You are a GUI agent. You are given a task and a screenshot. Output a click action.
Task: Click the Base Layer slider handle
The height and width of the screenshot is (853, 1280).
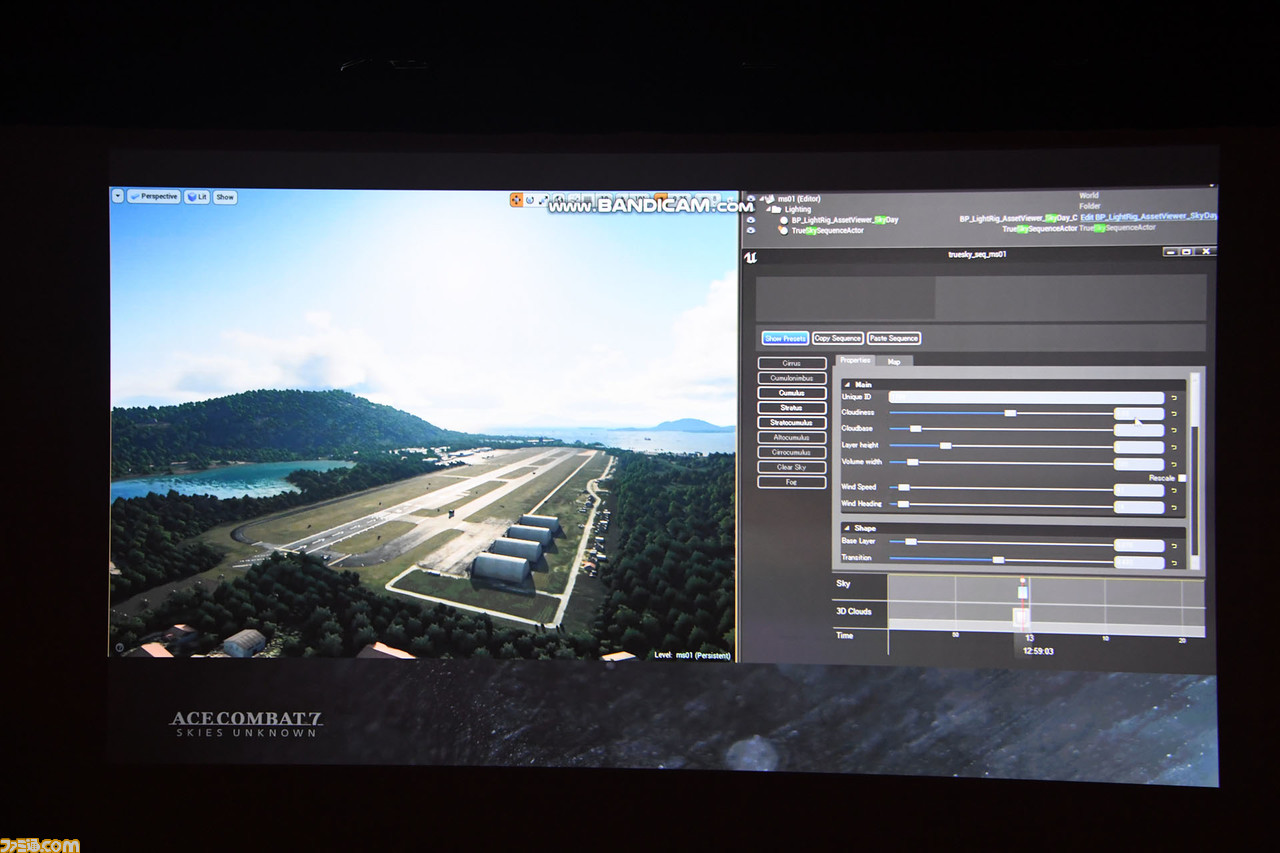910,542
